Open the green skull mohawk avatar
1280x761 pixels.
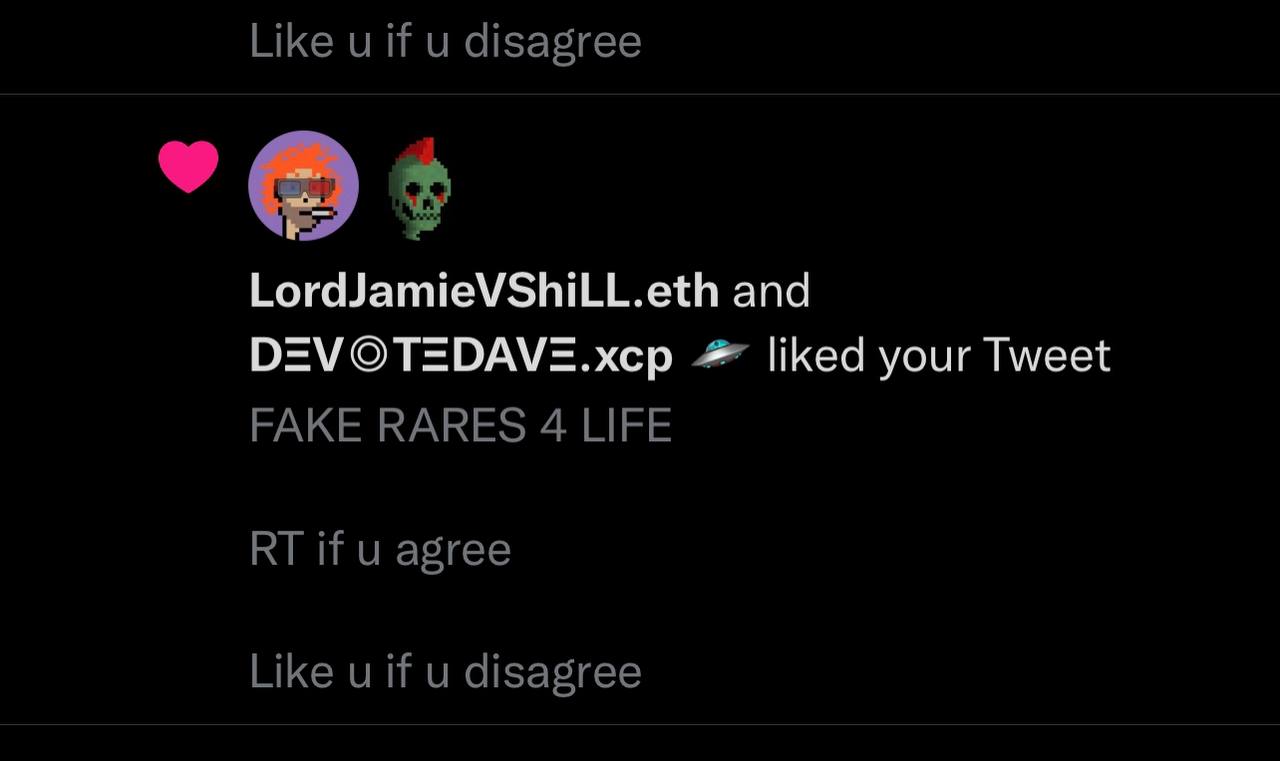[420, 189]
